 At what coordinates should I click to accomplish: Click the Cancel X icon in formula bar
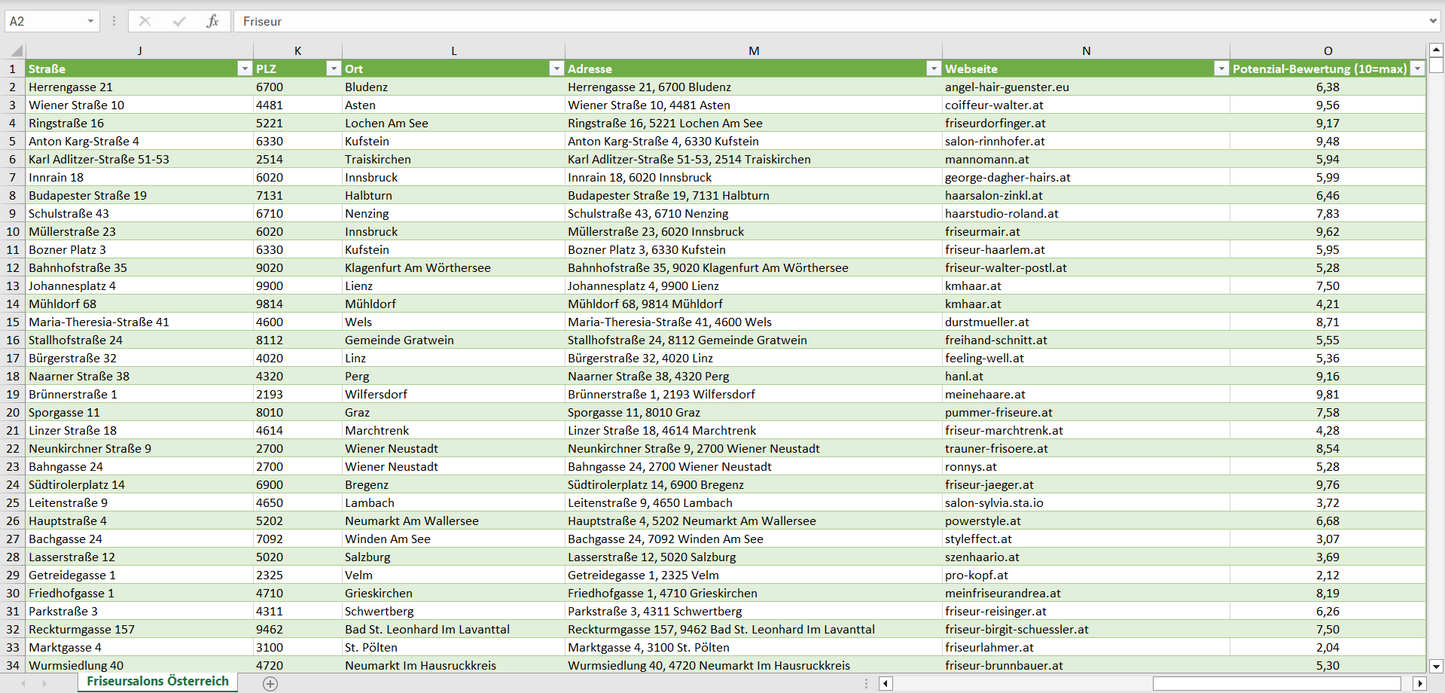(145, 21)
